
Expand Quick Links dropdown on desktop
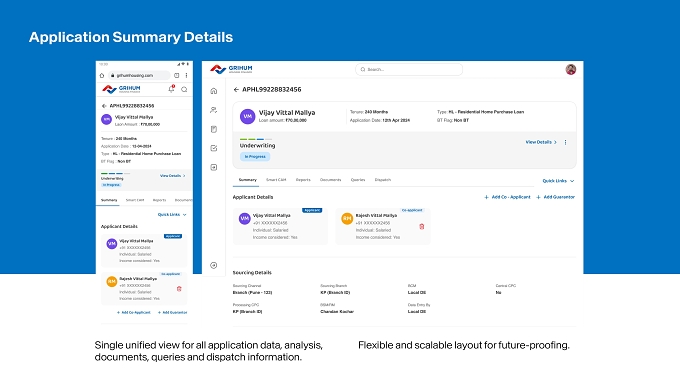(559, 181)
